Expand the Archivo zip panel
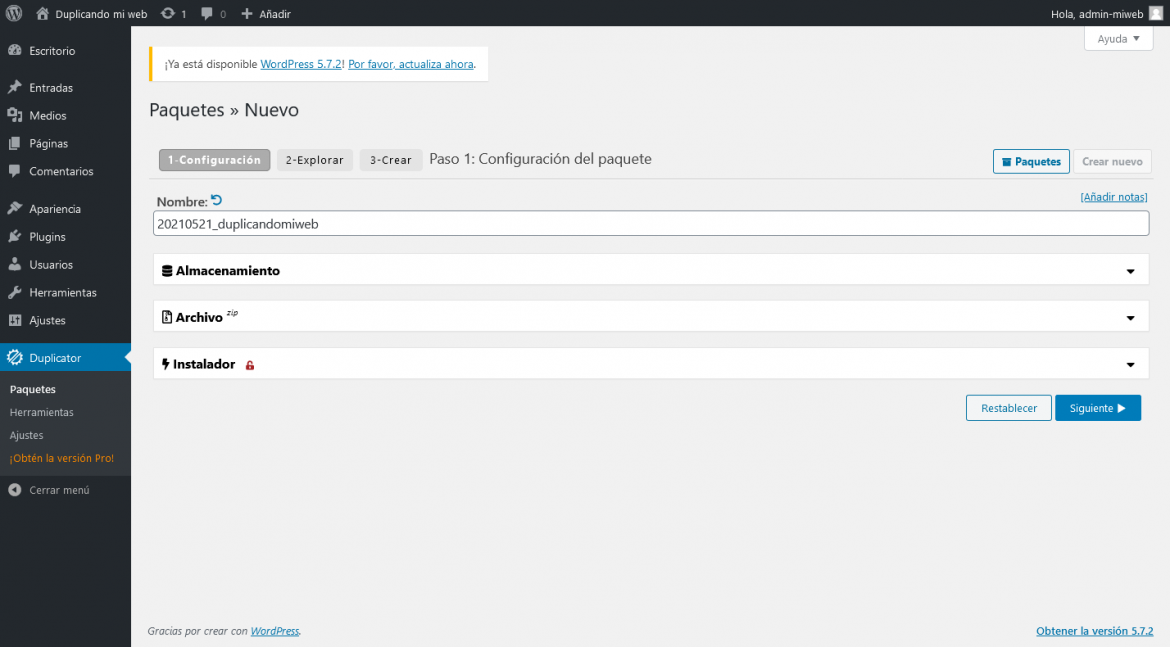Screen dimensions: 1170x647 click(1130, 316)
